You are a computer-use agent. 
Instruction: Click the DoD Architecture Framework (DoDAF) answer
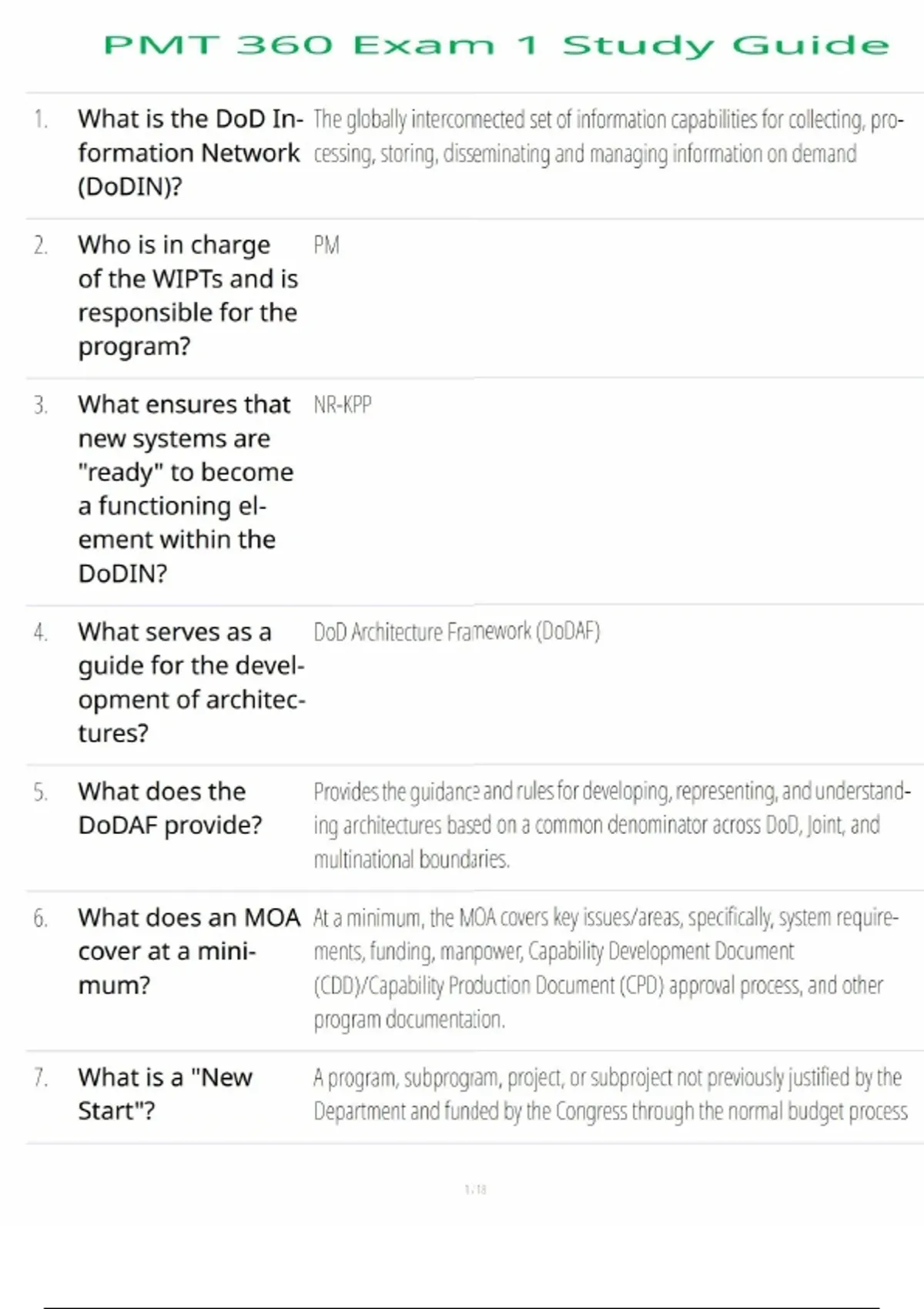tap(457, 632)
